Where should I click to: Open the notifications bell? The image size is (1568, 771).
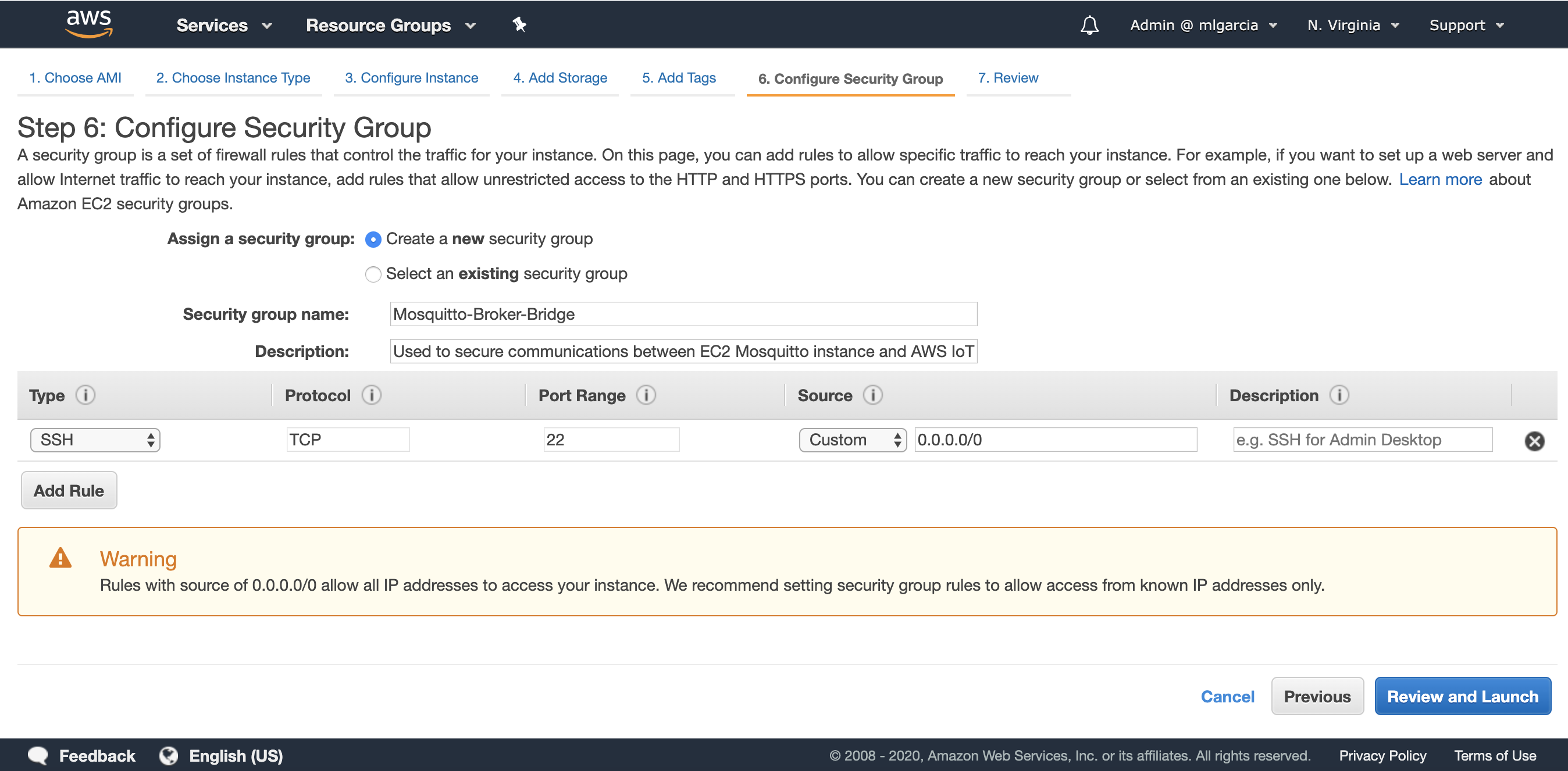tap(1089, 25)
